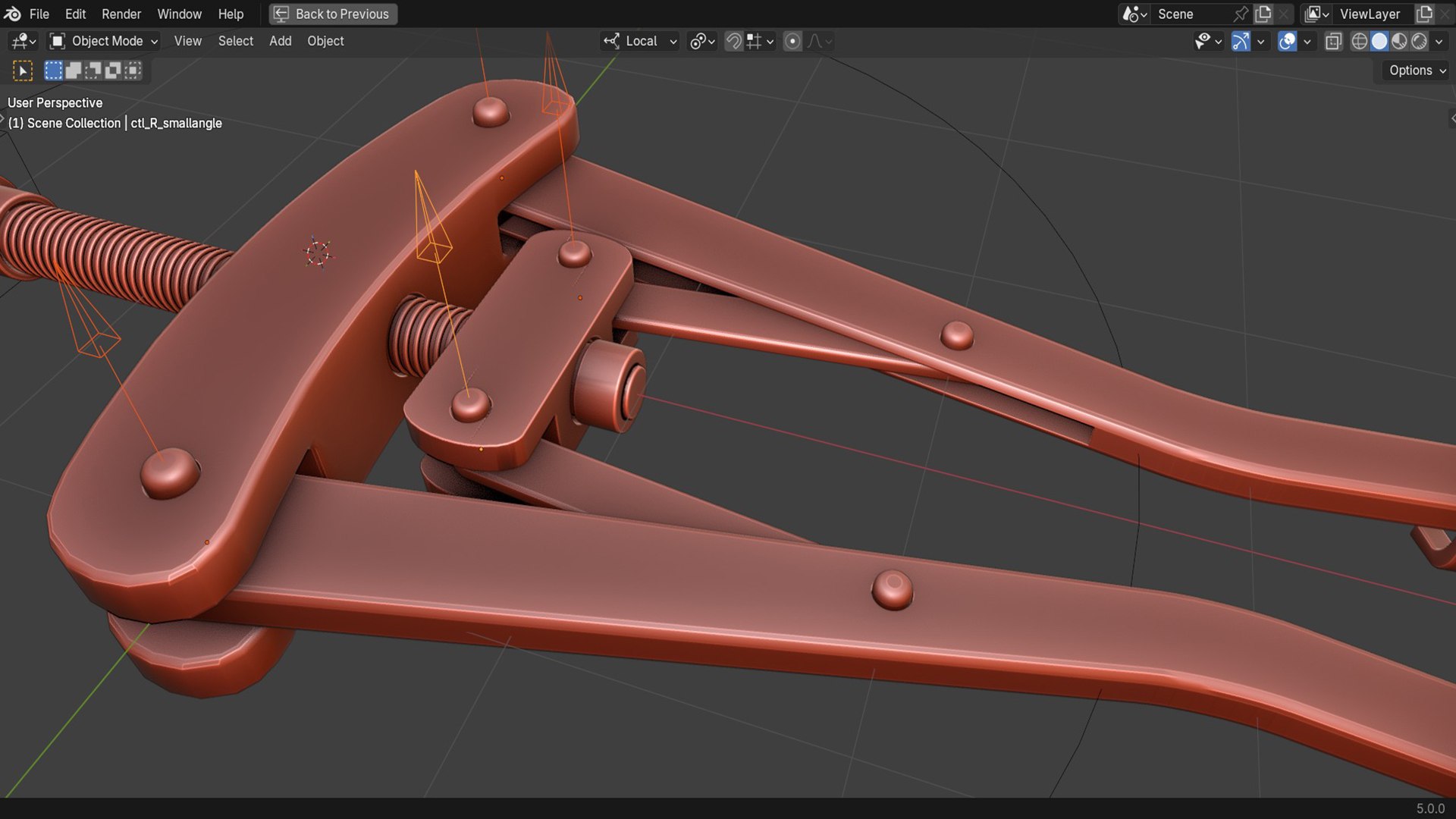Browse scenes with the Scene icon
The width and height of the screenshot is (1456, 819).
(x=1134, y=14)
